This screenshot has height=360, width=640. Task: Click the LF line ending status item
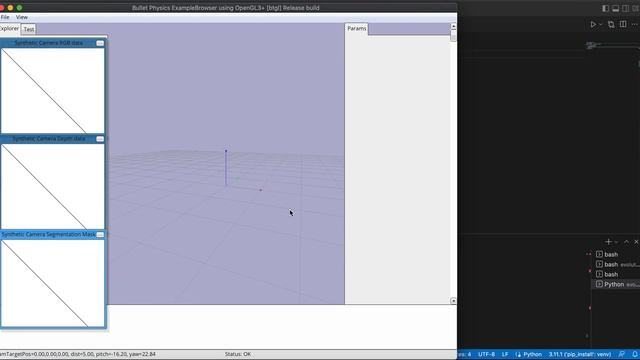[x=505, y=354]
